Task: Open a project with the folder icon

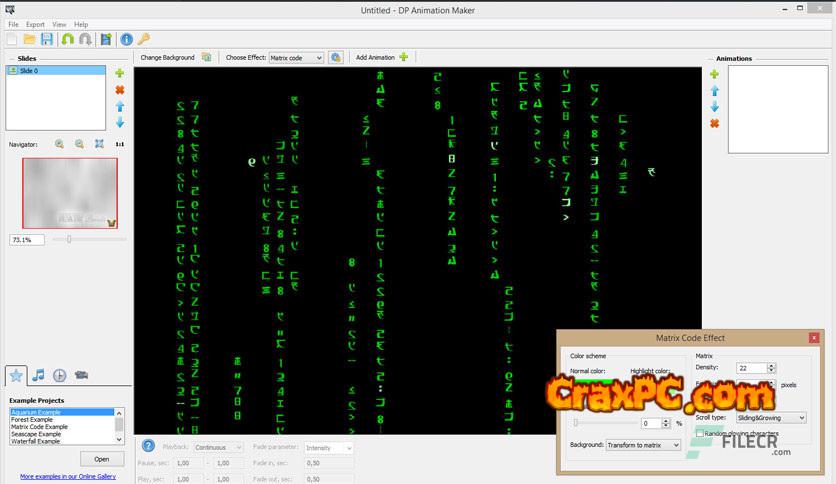Action: [x=29, y=39]
